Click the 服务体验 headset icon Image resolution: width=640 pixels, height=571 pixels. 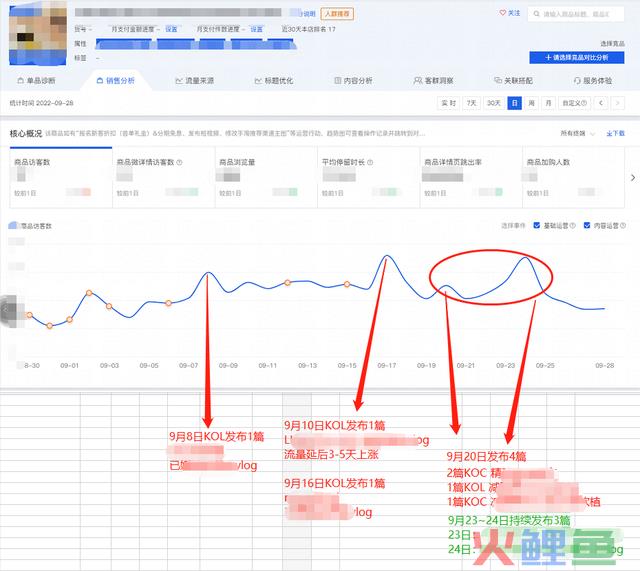coord(577,81)
